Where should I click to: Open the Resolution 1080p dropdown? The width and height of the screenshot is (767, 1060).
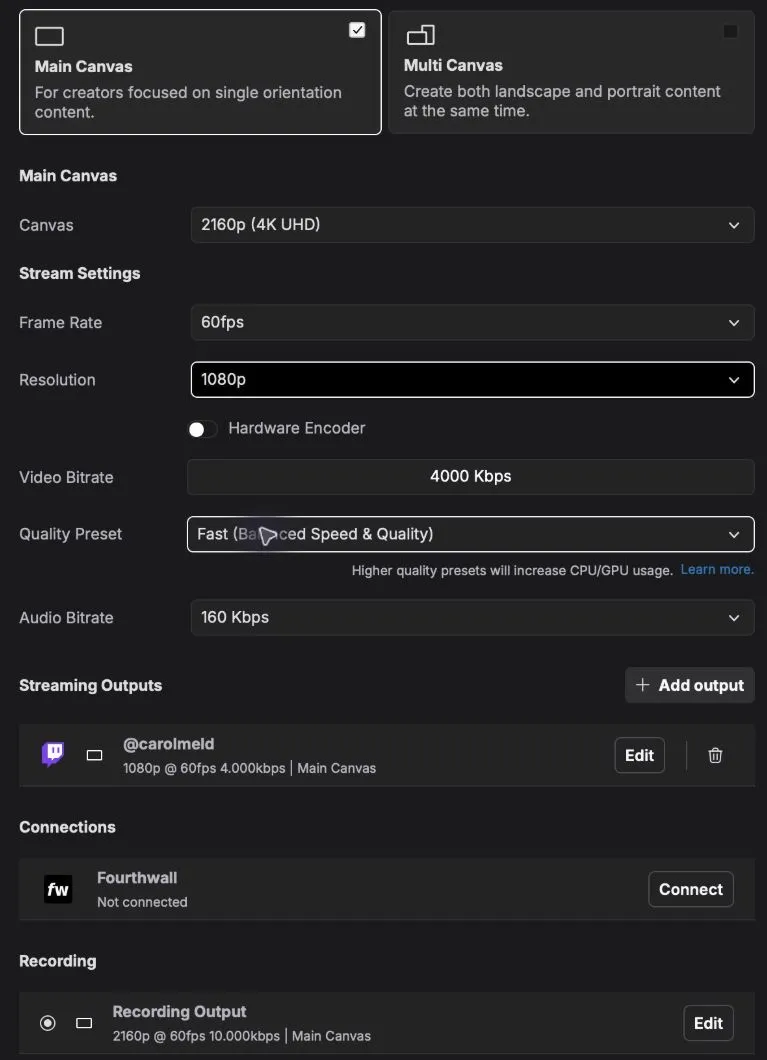click(472, 380)
